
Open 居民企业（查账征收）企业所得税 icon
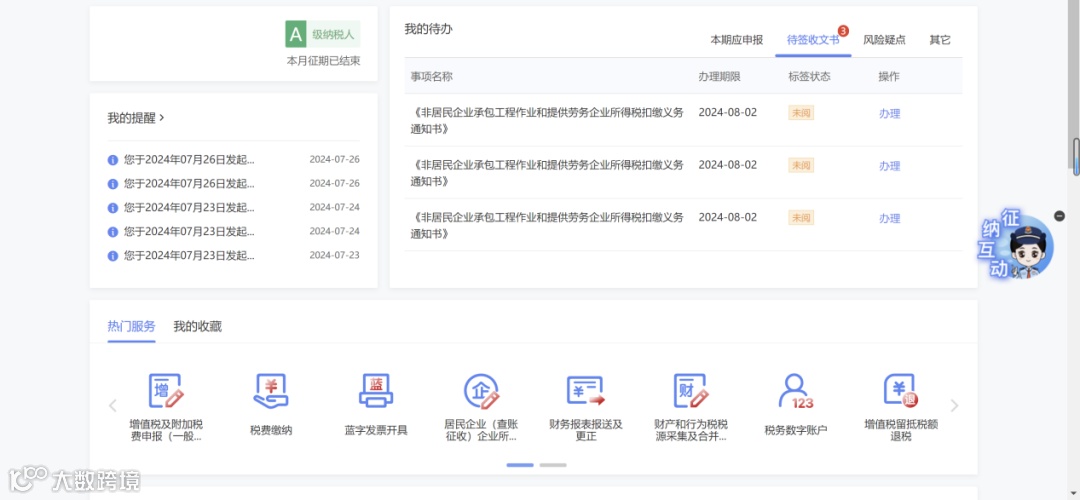(x=481, y=391)
